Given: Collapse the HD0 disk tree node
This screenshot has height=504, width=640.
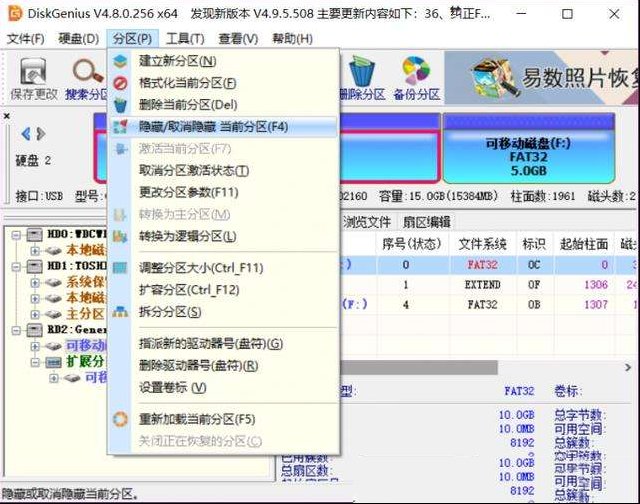Looking at the screenshot, I should [x=16, y=235].
